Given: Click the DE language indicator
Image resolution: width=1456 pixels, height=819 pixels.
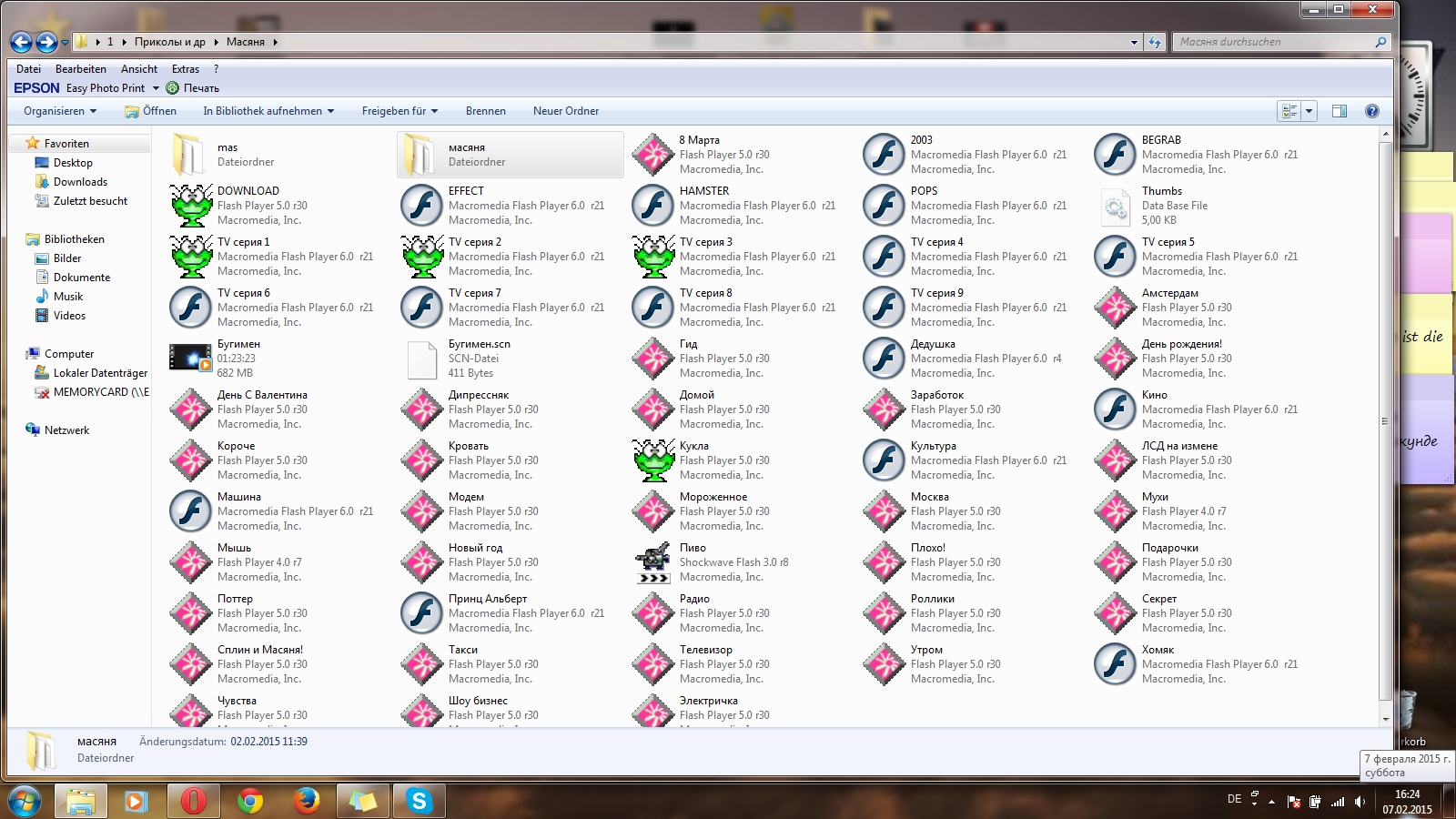Looking at the screenshot, I should [x=1234, y=799].
